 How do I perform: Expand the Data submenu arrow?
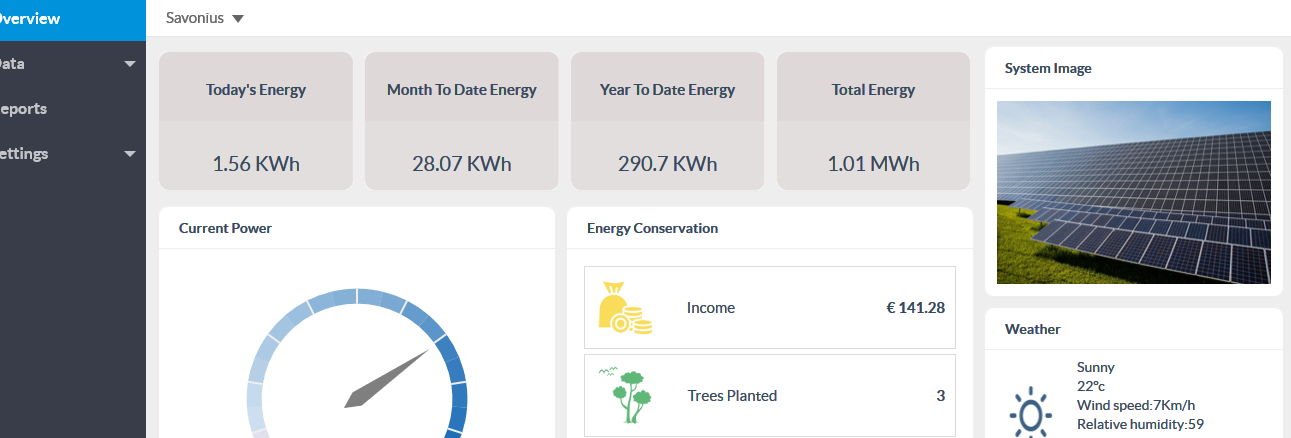(x=130, y=64)
